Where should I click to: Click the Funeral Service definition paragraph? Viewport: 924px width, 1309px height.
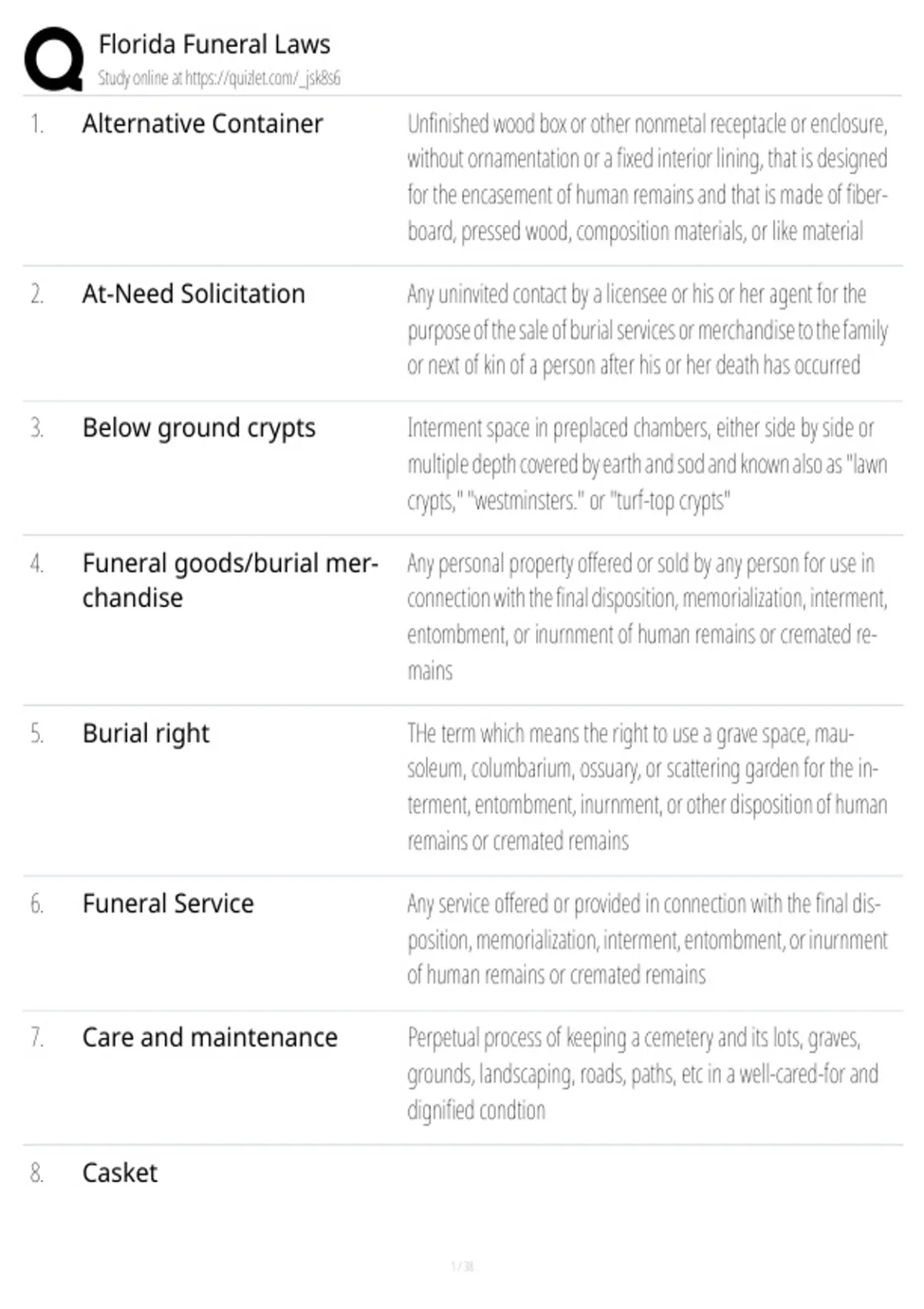[x=648, y=939]
